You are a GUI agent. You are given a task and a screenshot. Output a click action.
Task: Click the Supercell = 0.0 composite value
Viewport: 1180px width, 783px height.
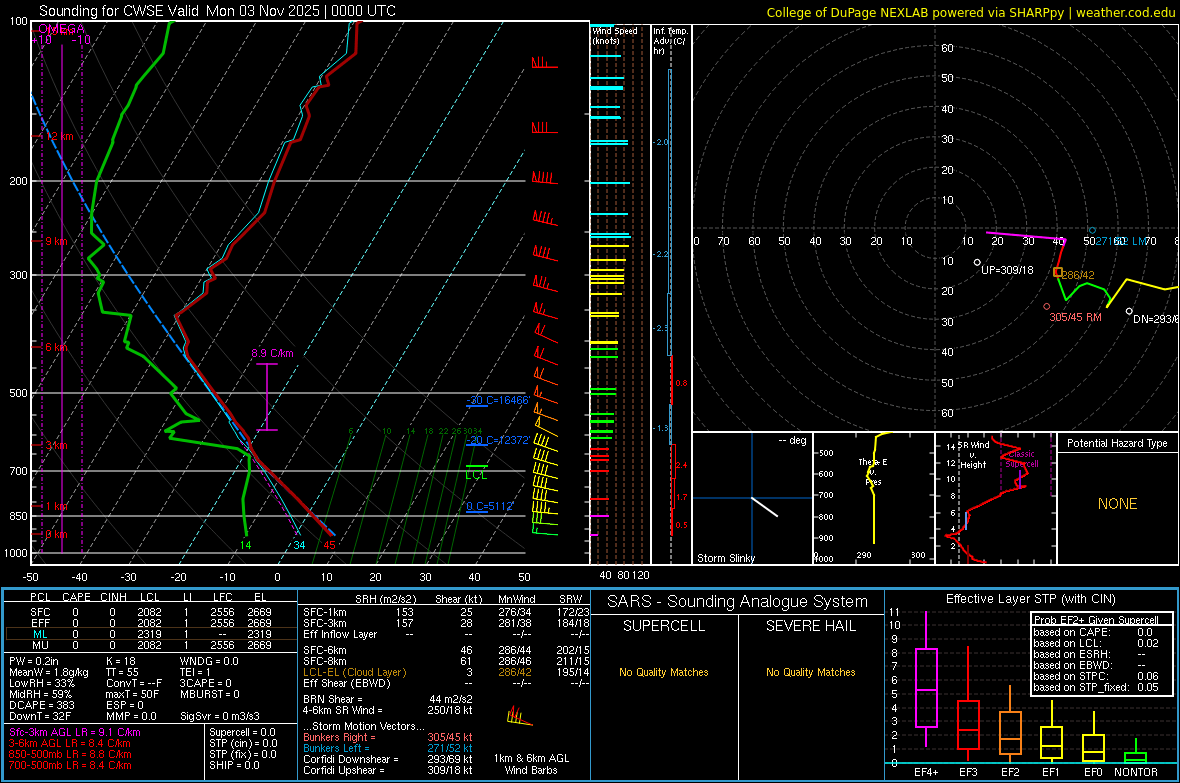242,732
